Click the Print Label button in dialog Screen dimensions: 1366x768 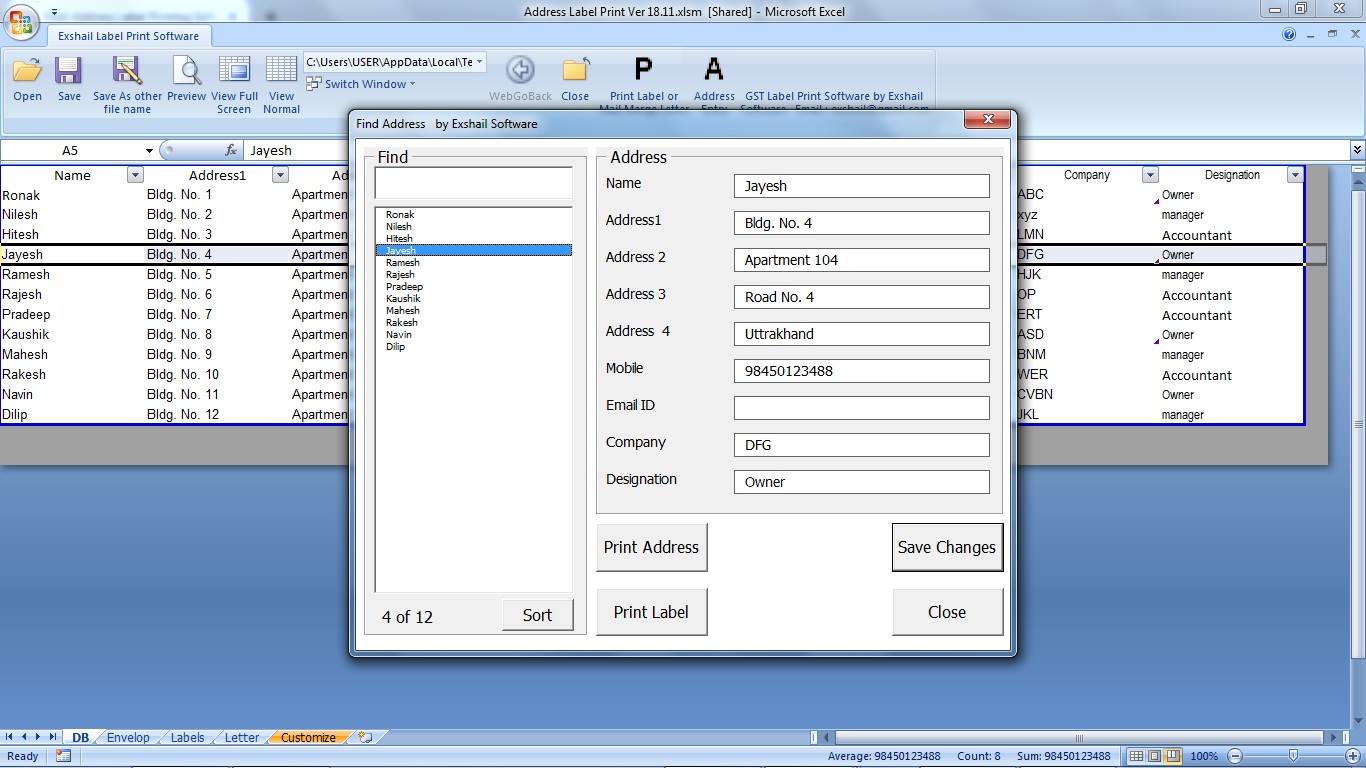[651, 612]
